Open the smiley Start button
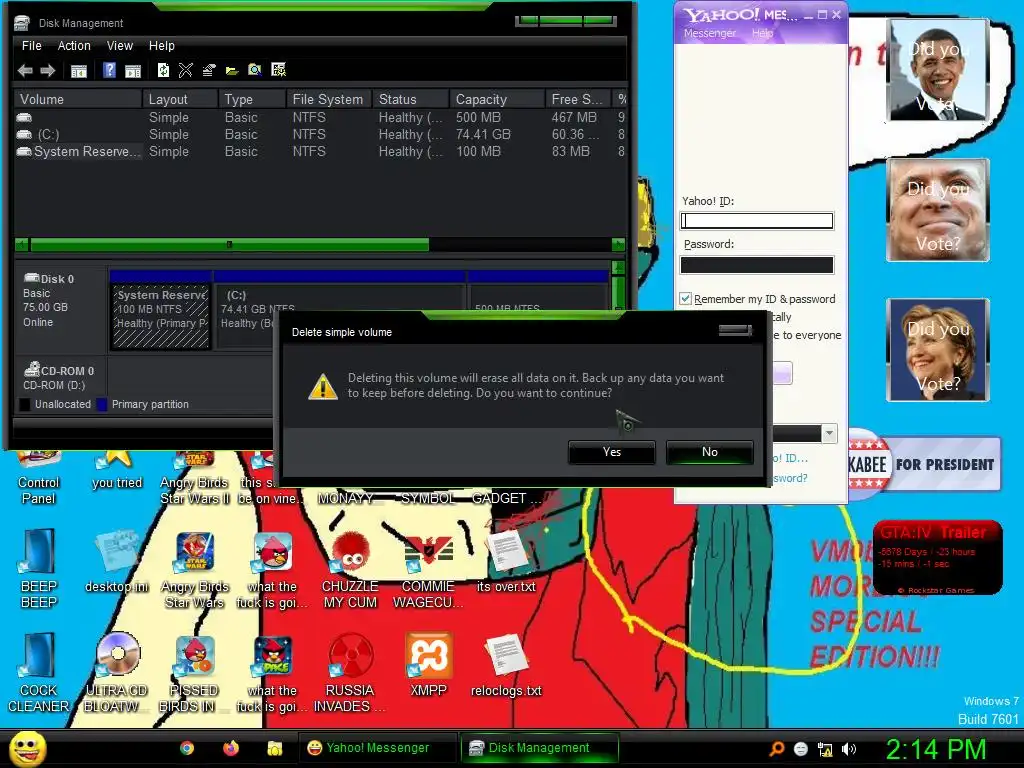 point(27,748)
